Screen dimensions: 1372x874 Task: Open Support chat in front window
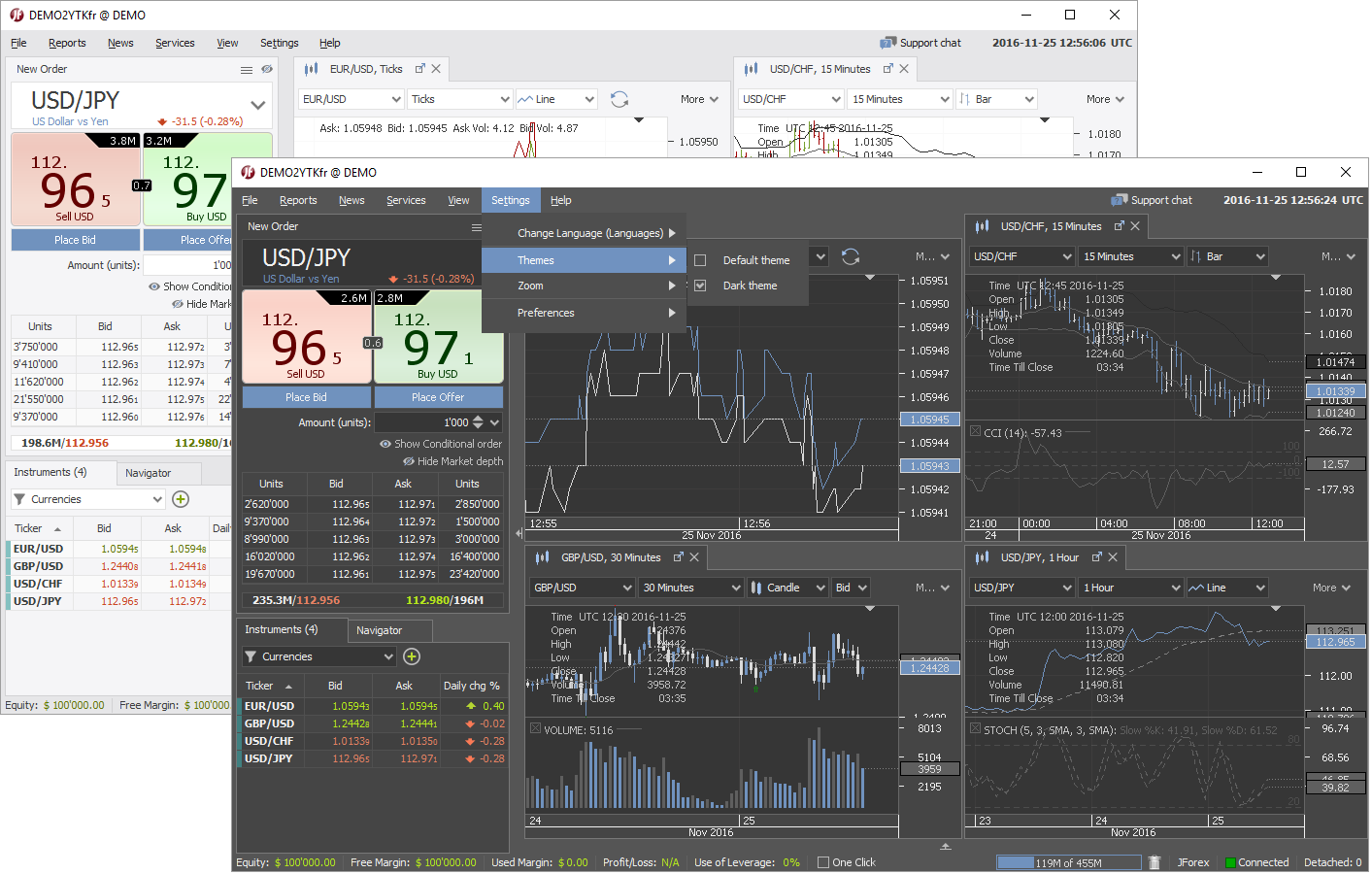pos(1152,200)
